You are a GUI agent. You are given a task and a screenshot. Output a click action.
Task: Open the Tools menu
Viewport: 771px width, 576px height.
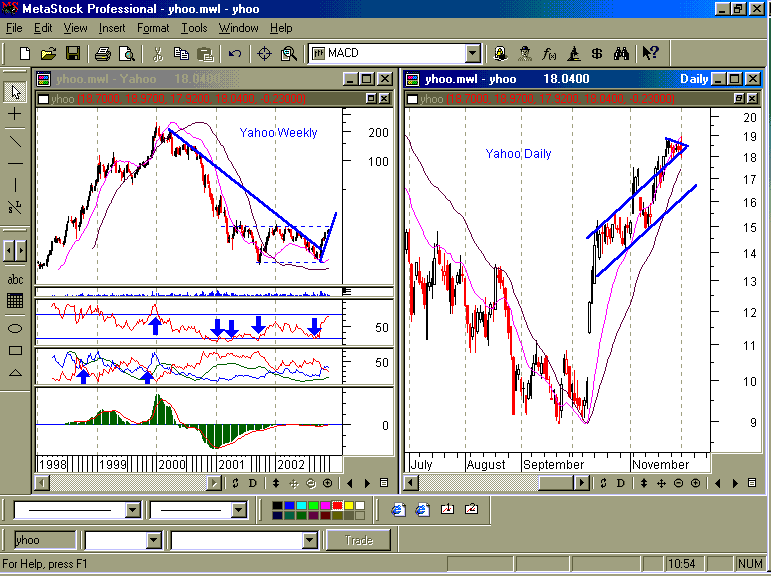(194, 29)
